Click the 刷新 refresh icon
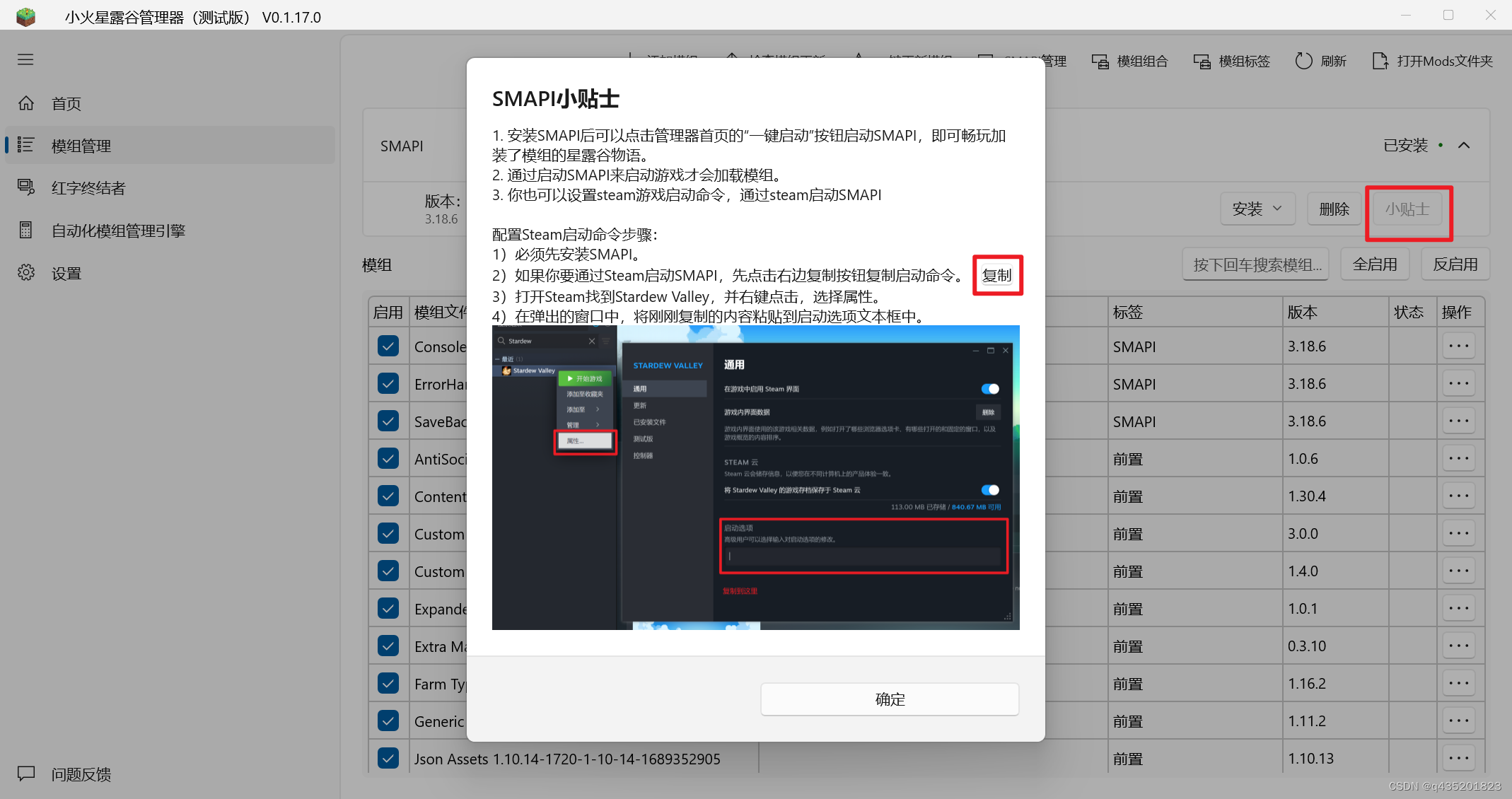This screenshot has height=799, width=1512. tap(1303, 62)
